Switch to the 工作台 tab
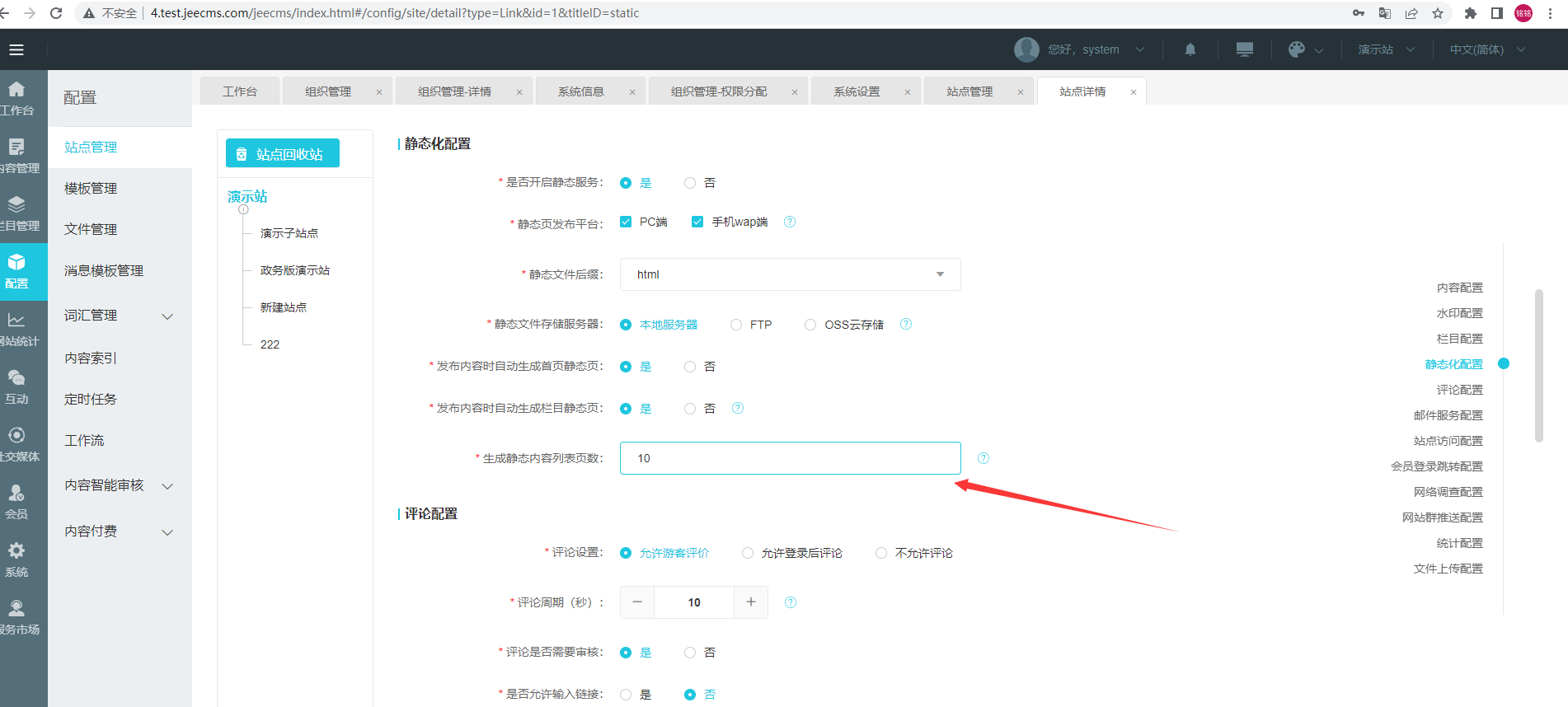1568x707 pixels. [x=240, y=91]
